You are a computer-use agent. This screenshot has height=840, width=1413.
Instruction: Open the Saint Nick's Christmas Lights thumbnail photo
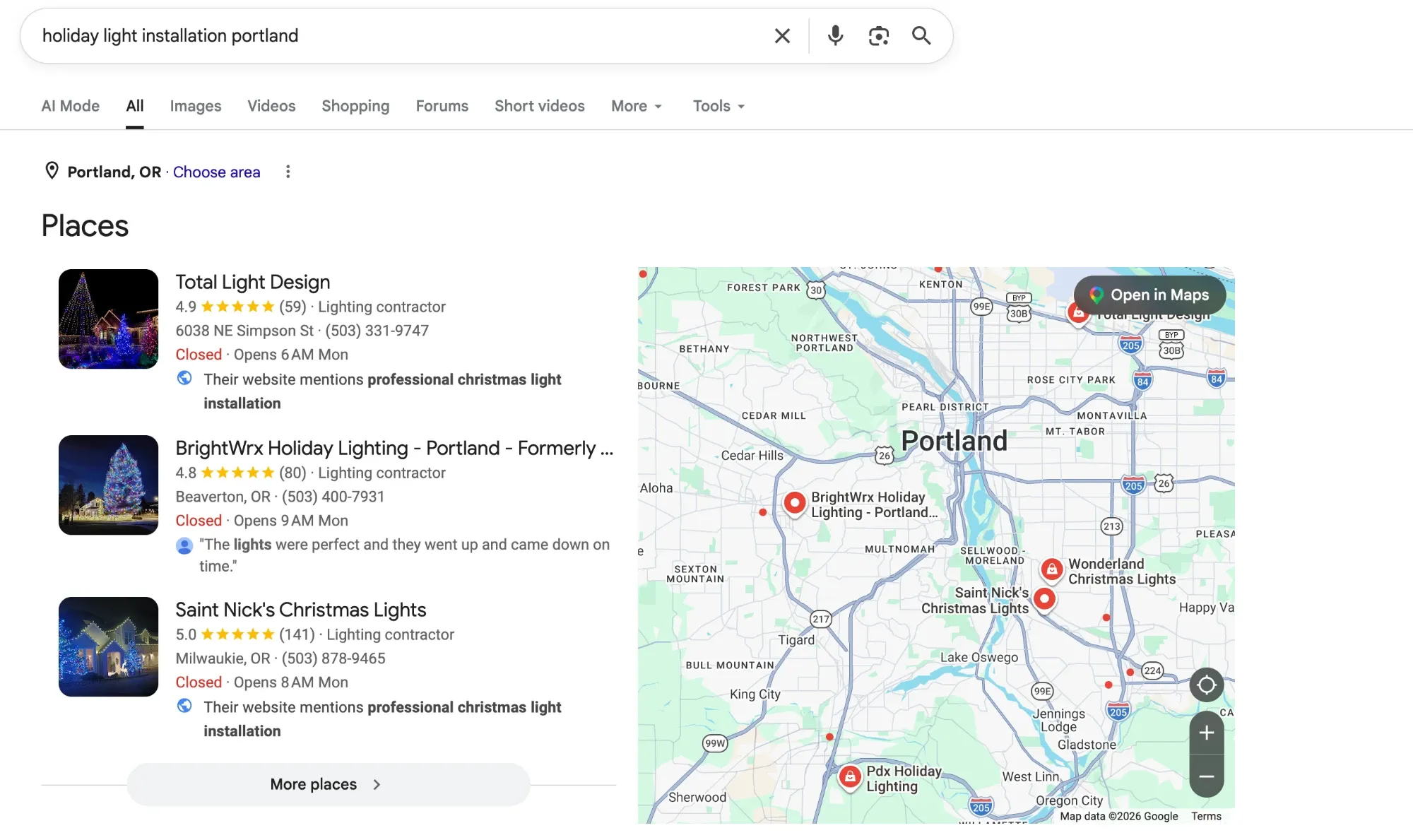[x=108, y=646]
